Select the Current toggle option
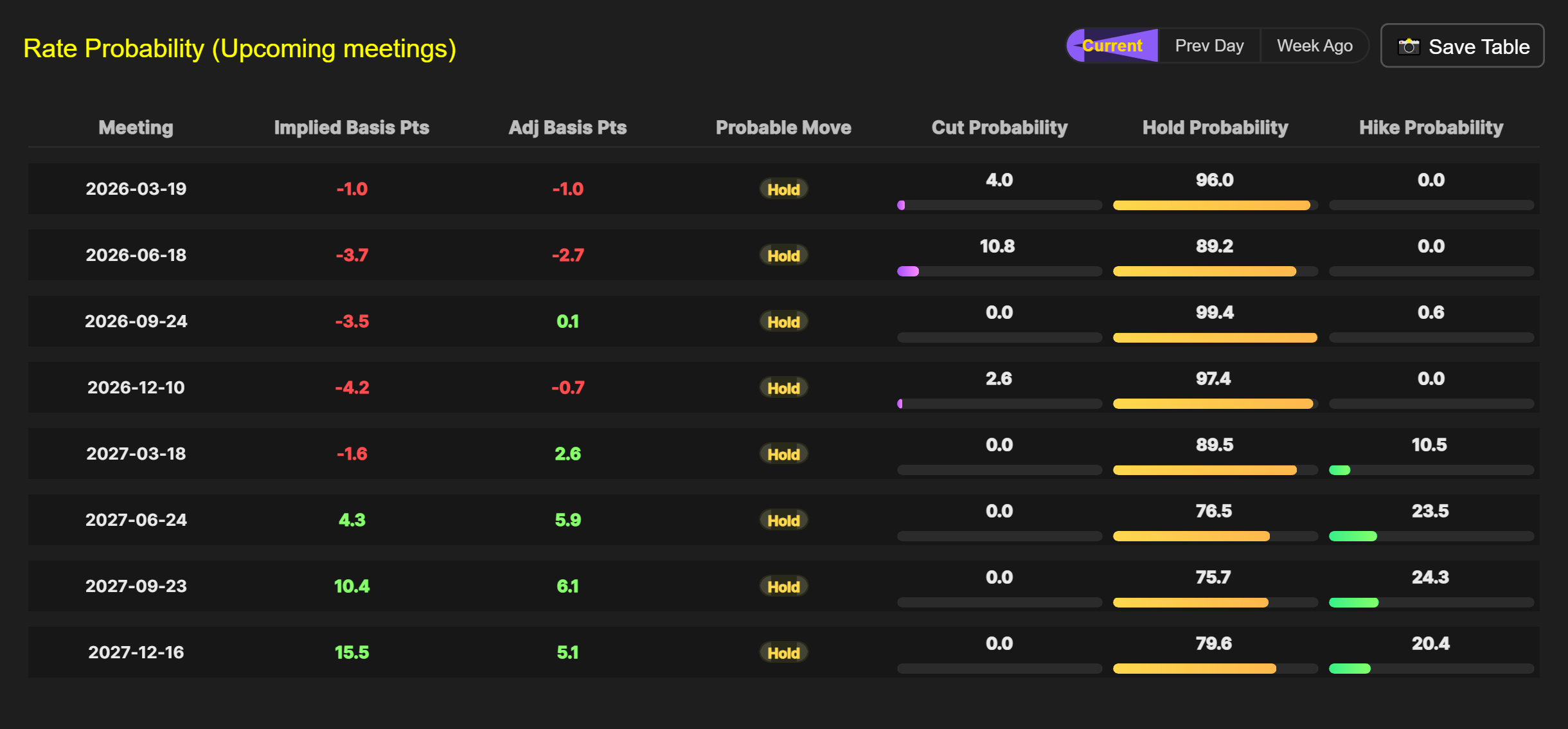Image resolution: width=1568 pixels, height=729 pixels. pos(1112,46)
